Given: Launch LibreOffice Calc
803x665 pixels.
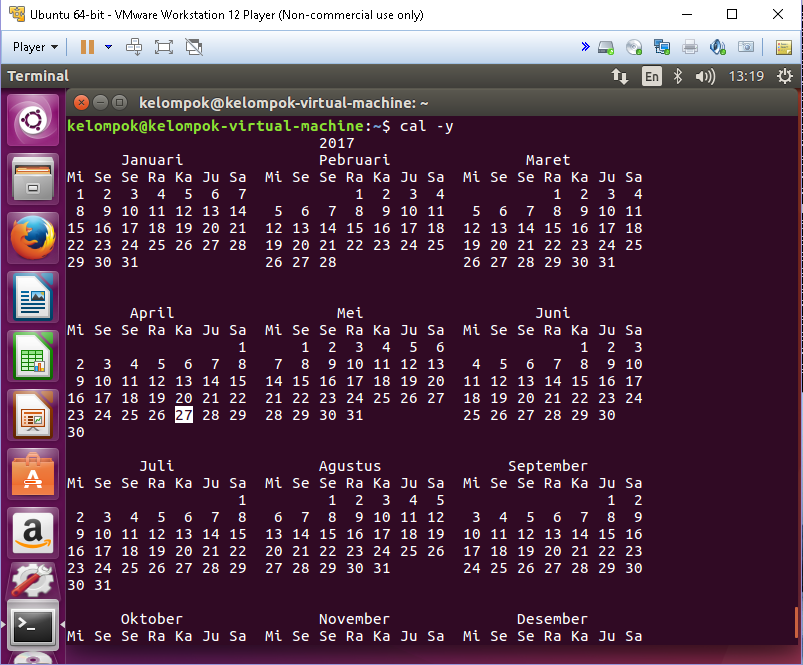Looking at the screenshot, I should [x=33, y=356].
